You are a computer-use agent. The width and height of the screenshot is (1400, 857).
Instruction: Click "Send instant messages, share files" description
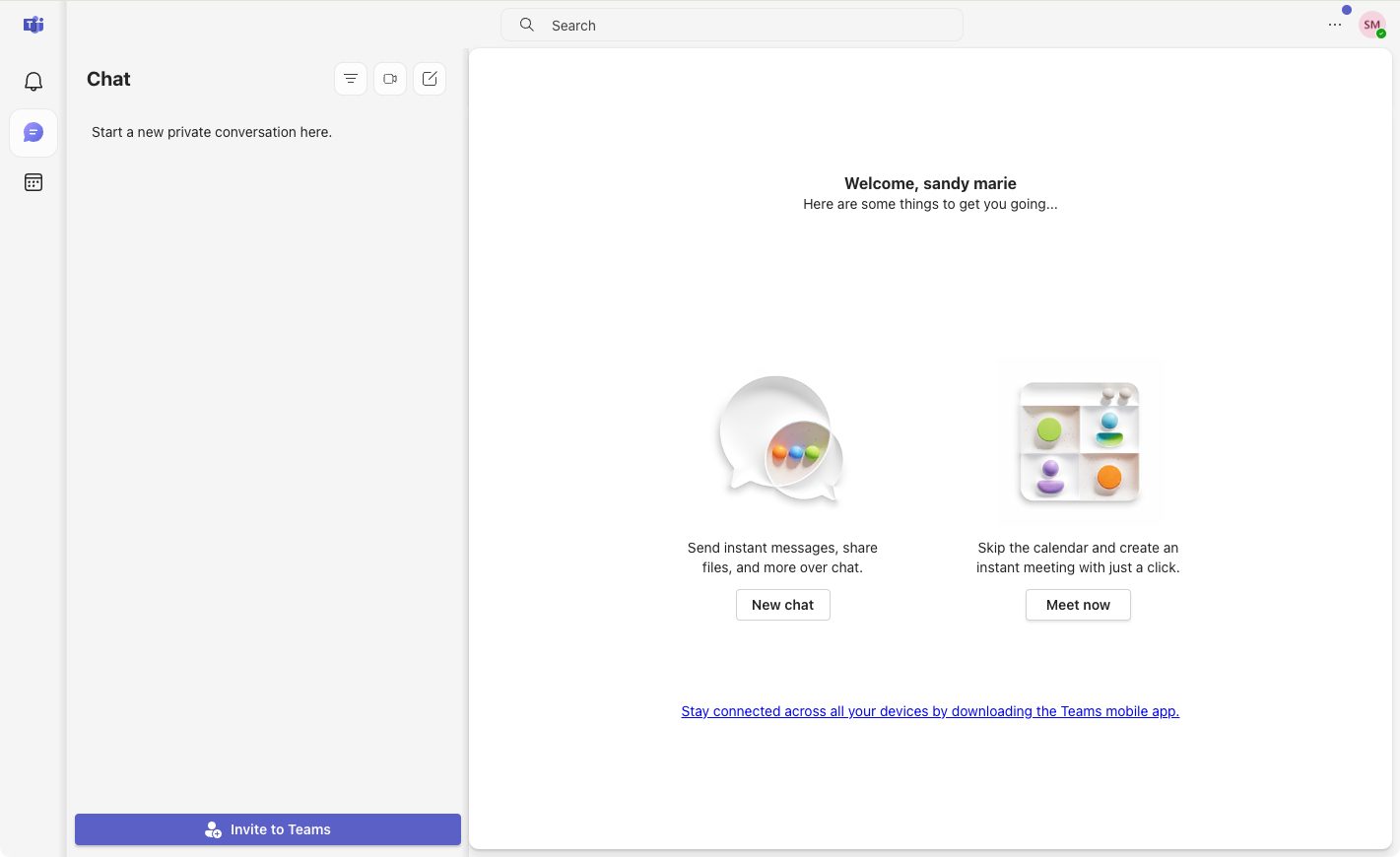point(782,558)
